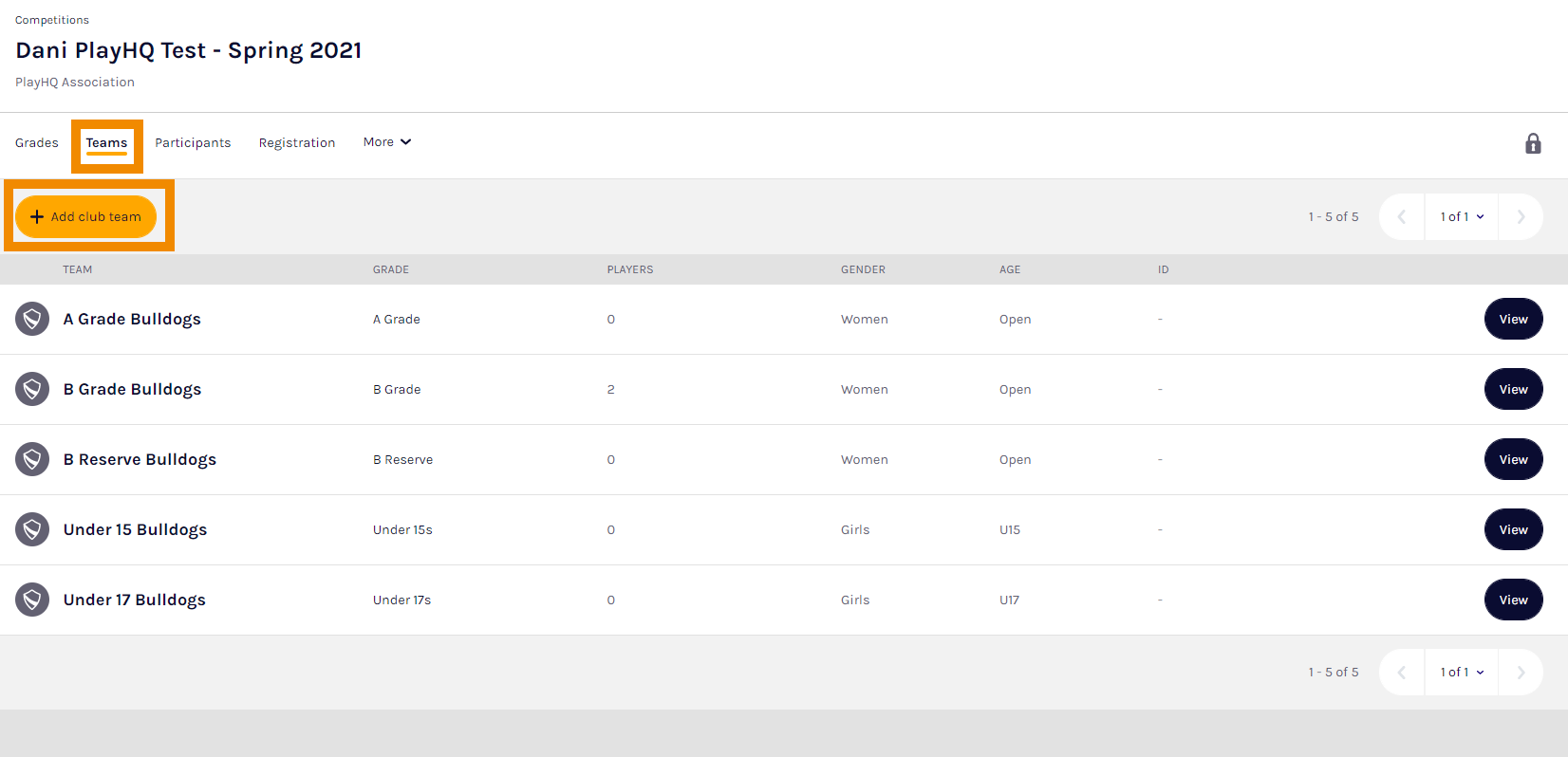Open the top page selector dropdown
Viewport: 1568px width, 757px height.
coord(1461,217)
